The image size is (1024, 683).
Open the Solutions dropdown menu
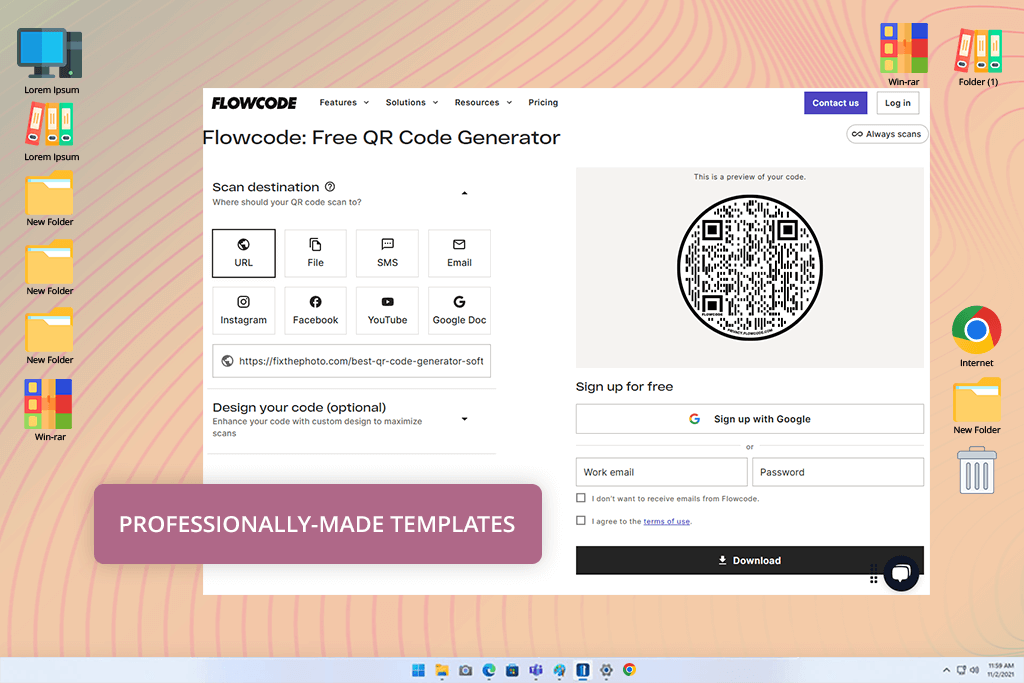point(412,103)
